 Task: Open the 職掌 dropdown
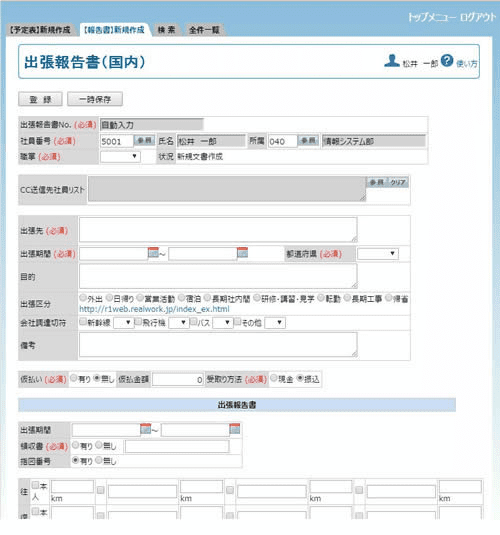click(x=120, y=157)
